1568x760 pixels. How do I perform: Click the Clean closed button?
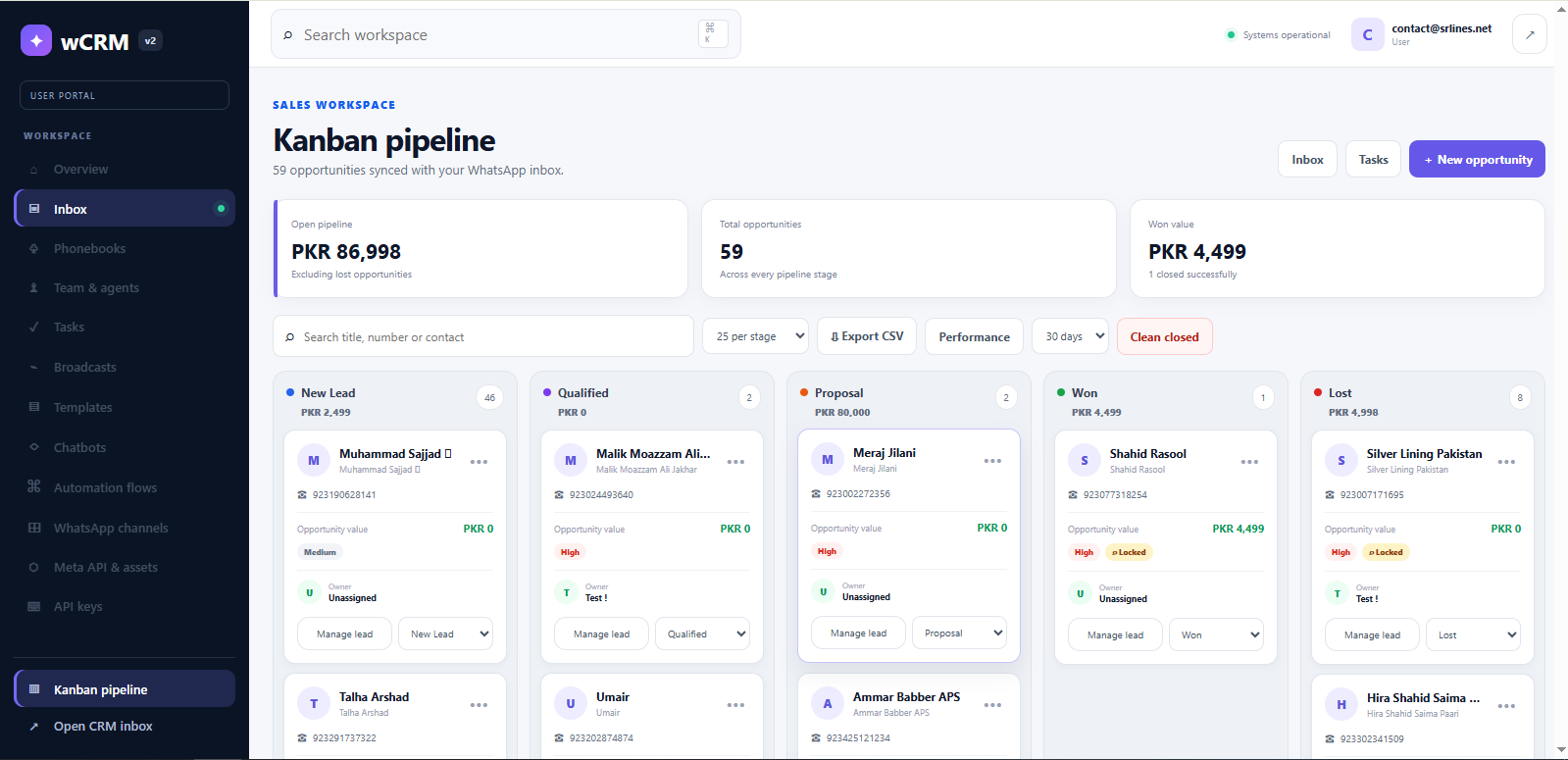click(x=1164, y=336)
